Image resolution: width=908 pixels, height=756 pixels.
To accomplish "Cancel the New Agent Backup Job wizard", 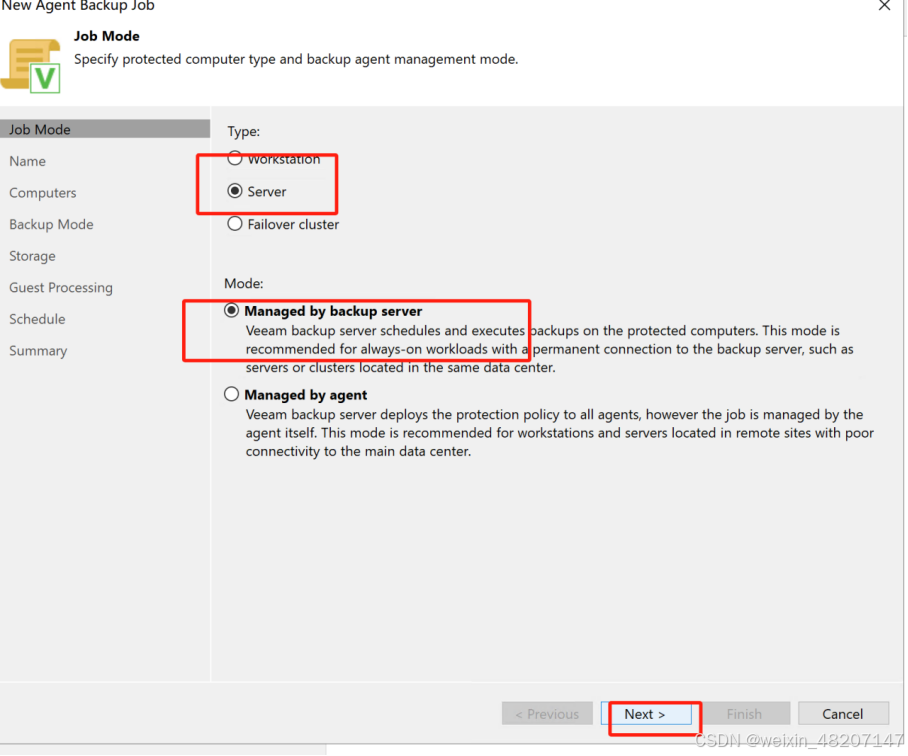I will pyautogui.click(x=843, y=714).
